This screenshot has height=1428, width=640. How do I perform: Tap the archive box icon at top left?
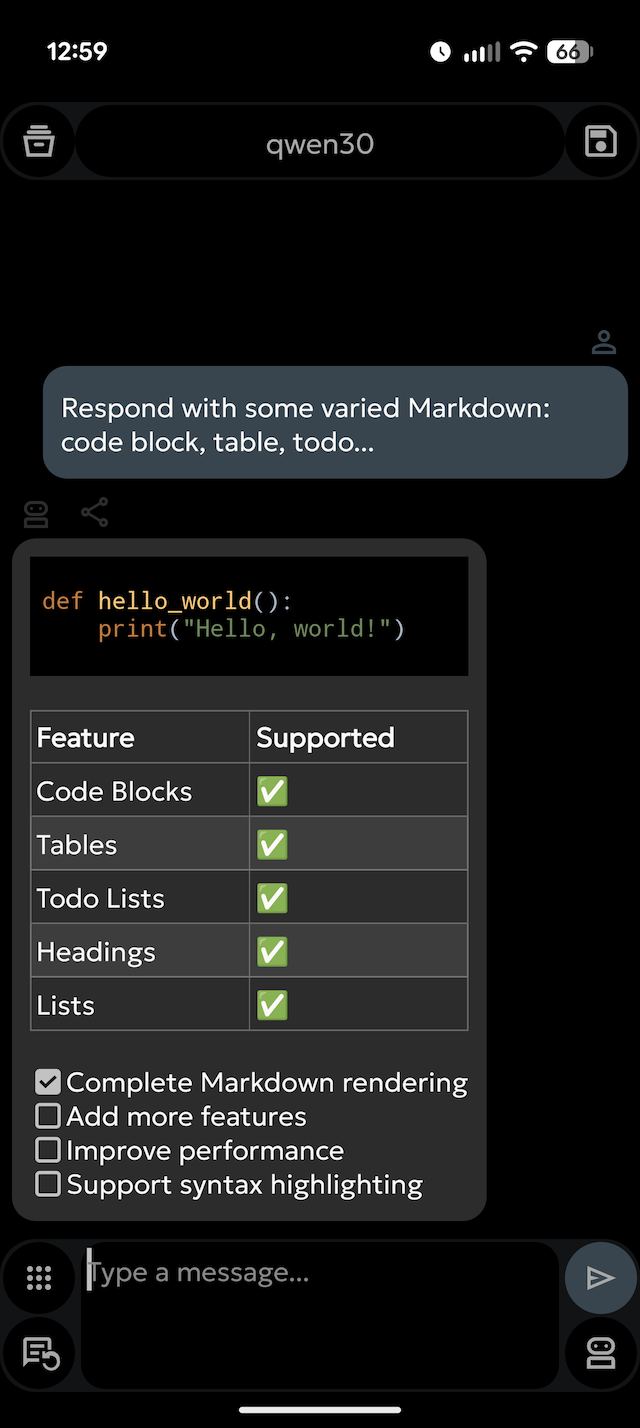click(38, 142)
